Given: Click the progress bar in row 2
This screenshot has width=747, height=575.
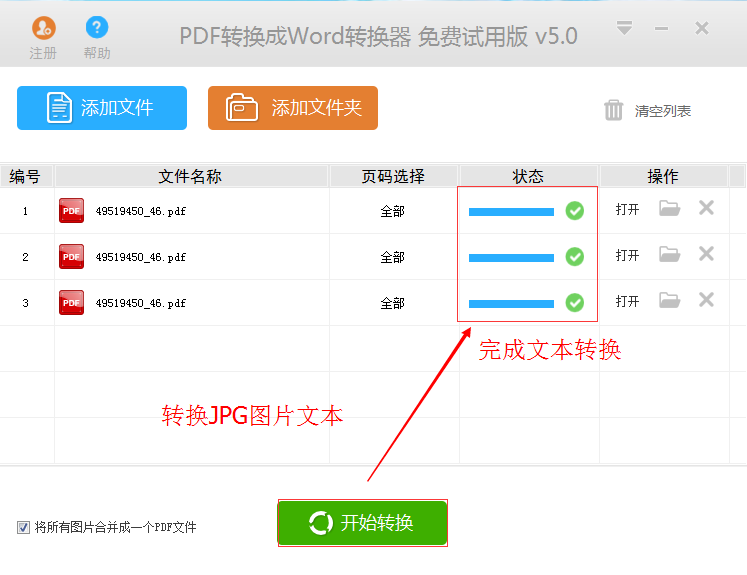Looking at the screenshot, I should pyautogui.click(x=511, y=258).
